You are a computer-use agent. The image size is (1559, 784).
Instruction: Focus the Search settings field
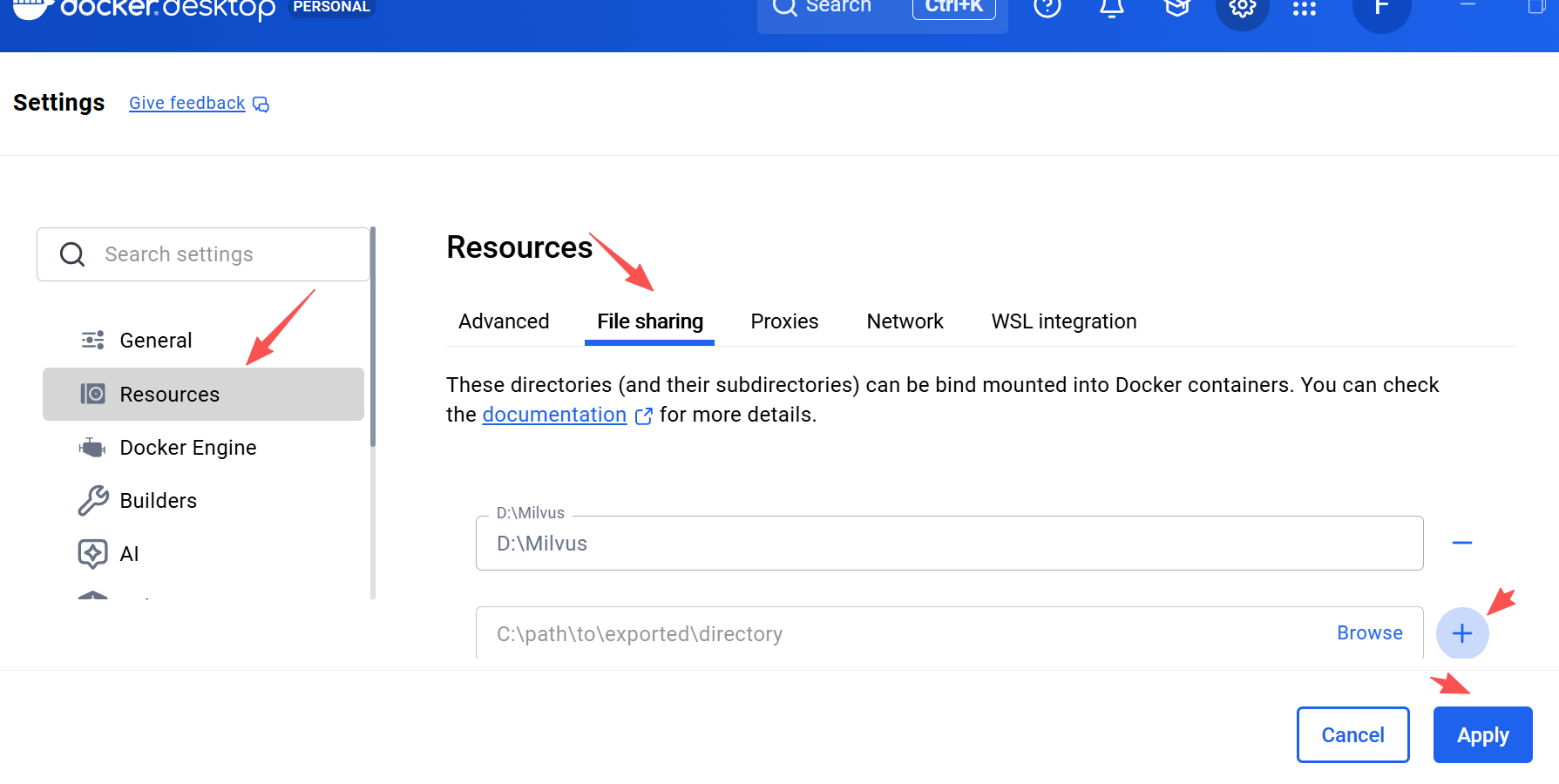(203, 254)
